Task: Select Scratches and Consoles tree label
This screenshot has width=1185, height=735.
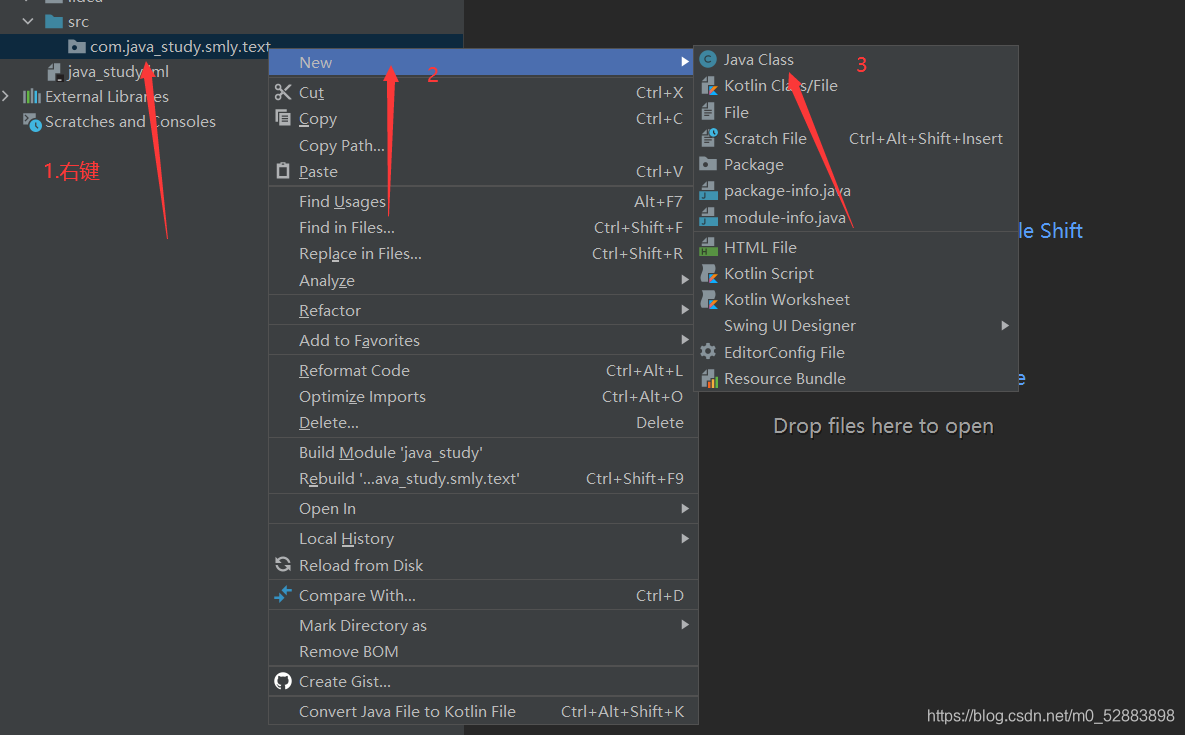Action: [130, 122]
